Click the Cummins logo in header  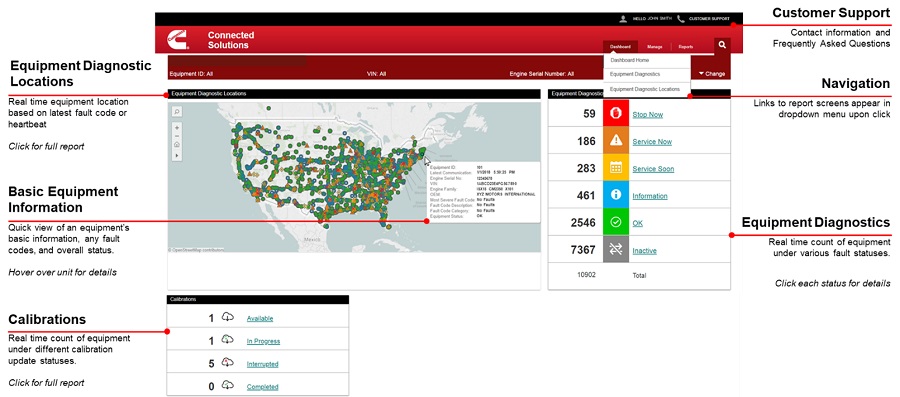176,40
